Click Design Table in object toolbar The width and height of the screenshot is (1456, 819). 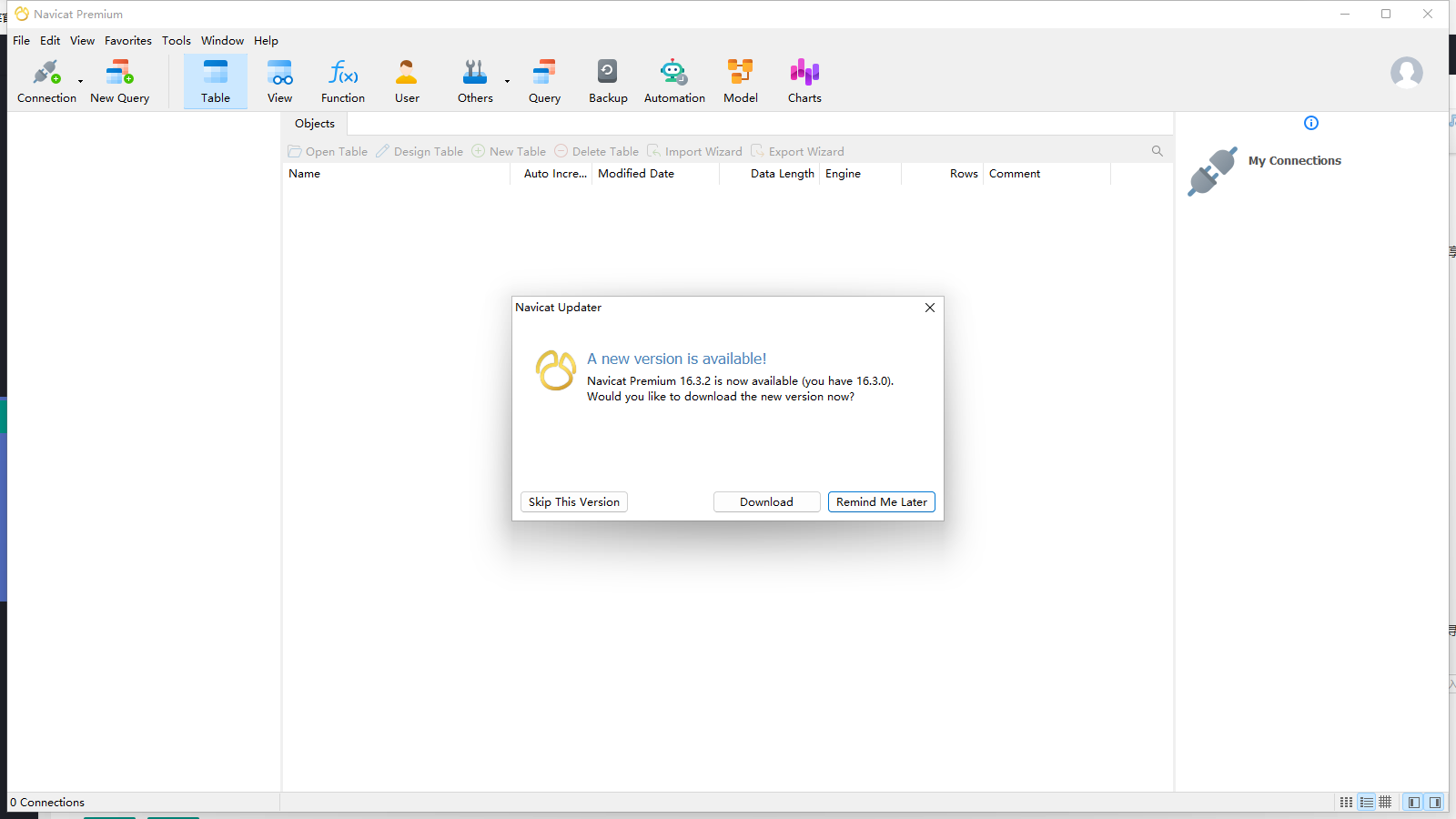point(420,152)
